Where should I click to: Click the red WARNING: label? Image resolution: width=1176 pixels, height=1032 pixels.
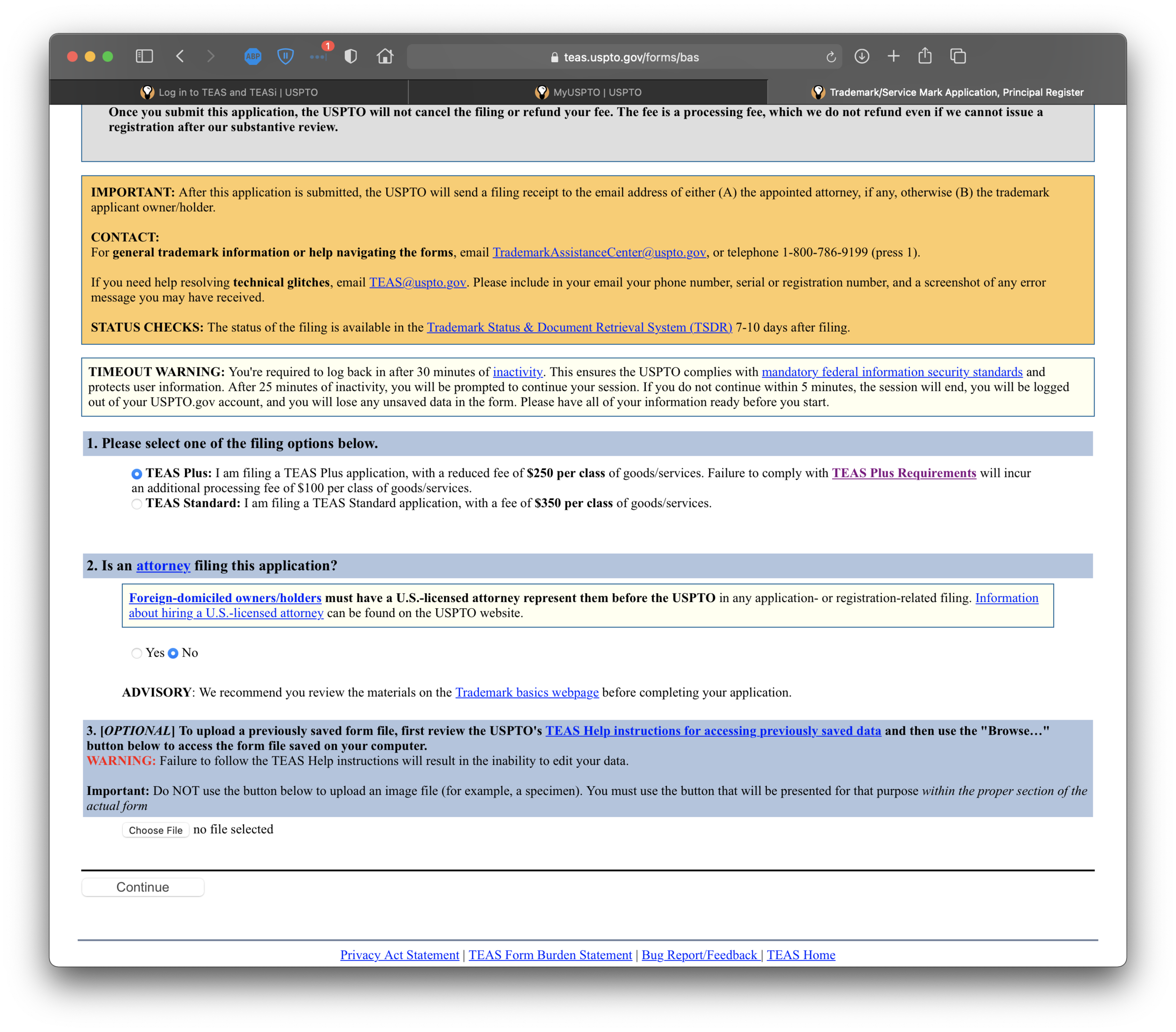pyautogui.click(x=121, y=761)
